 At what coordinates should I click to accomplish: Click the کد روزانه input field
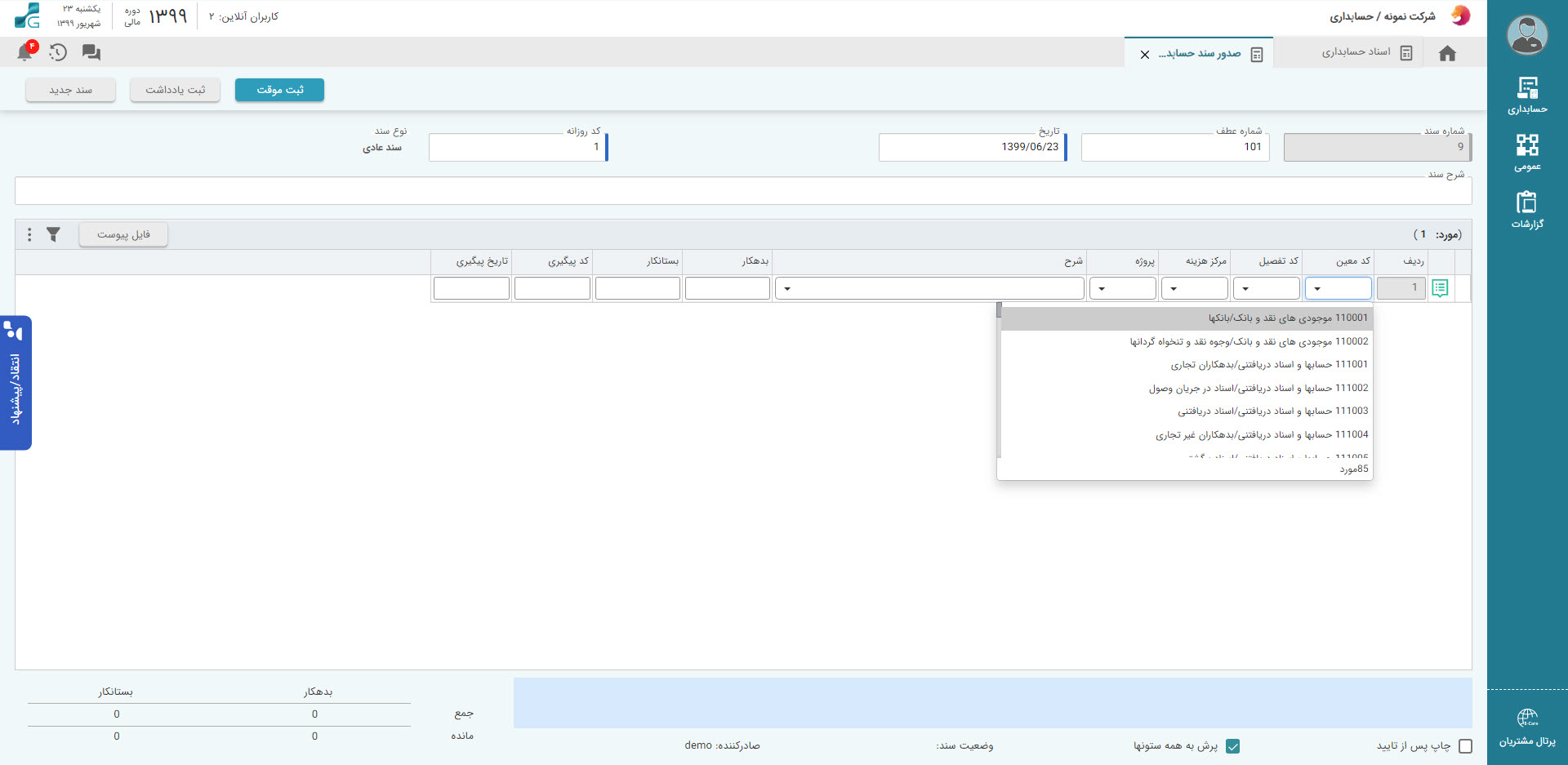pos(518,147)
